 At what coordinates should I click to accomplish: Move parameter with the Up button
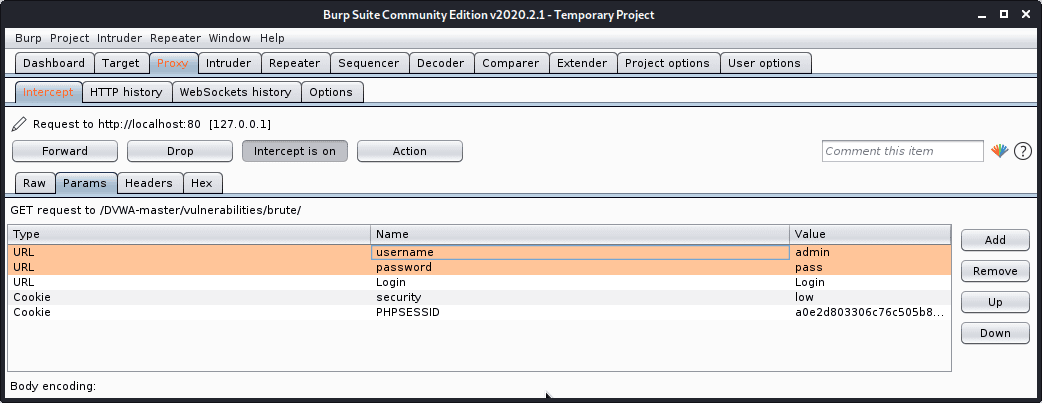click(x=995, y=302)
